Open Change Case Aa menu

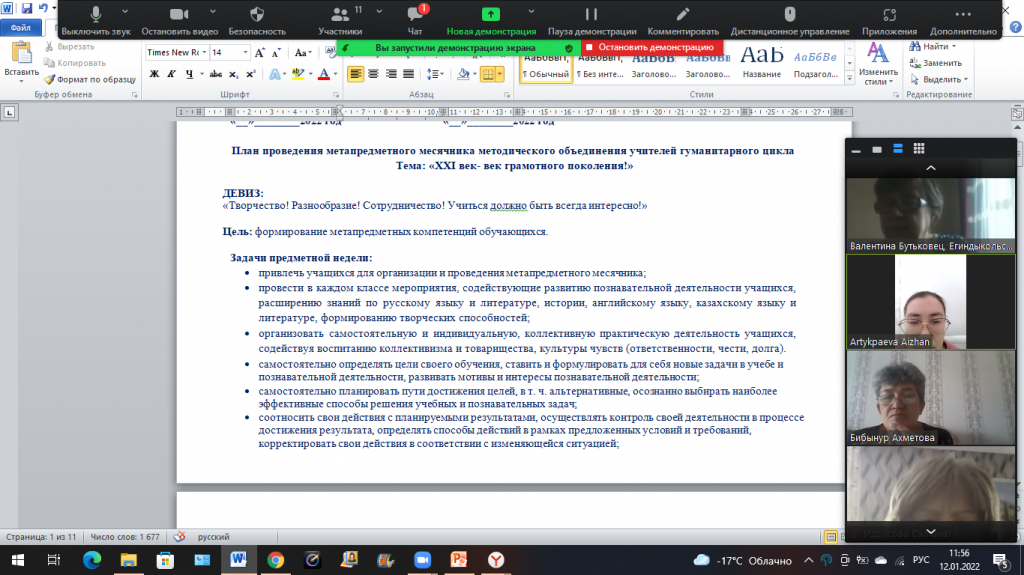coord(303,53)
